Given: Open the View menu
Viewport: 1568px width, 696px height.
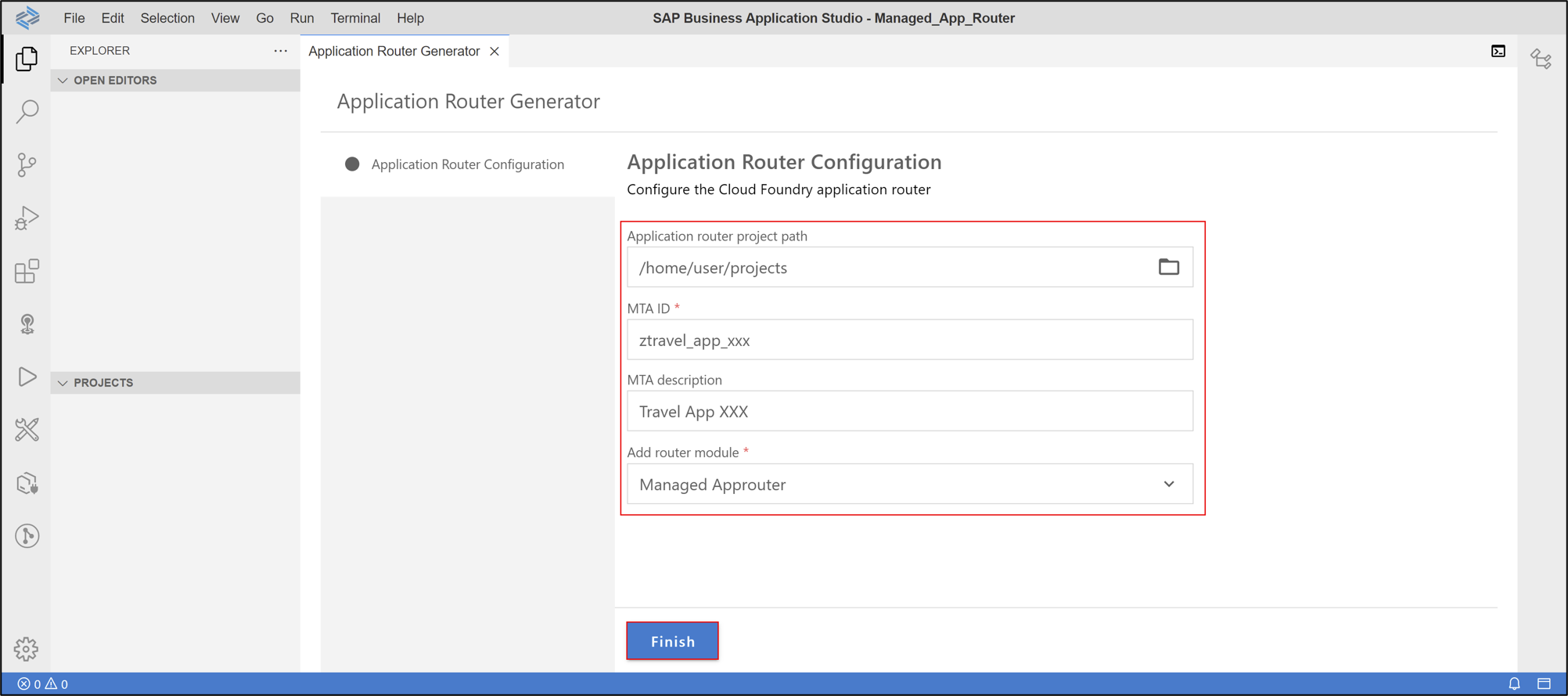Looking at the screenshot, I should pos(225,18).
